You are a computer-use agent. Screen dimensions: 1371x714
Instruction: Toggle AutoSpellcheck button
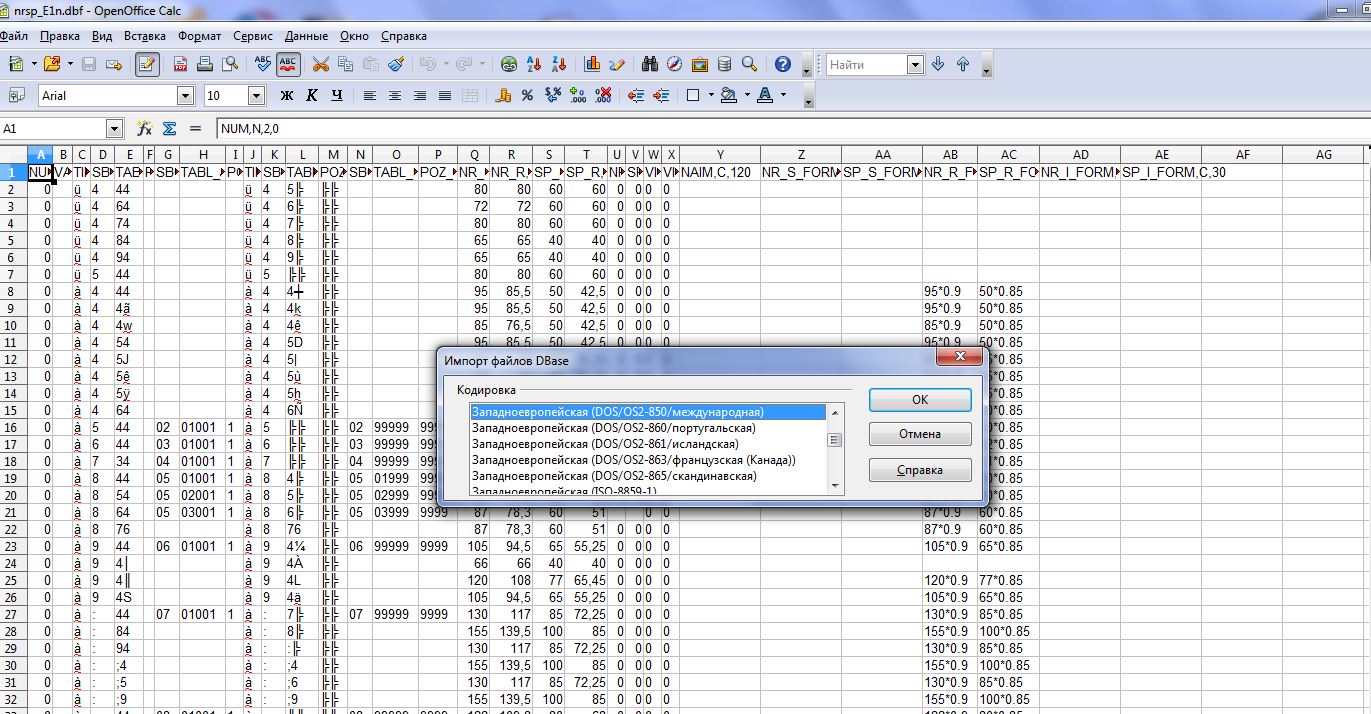point(288,64)
